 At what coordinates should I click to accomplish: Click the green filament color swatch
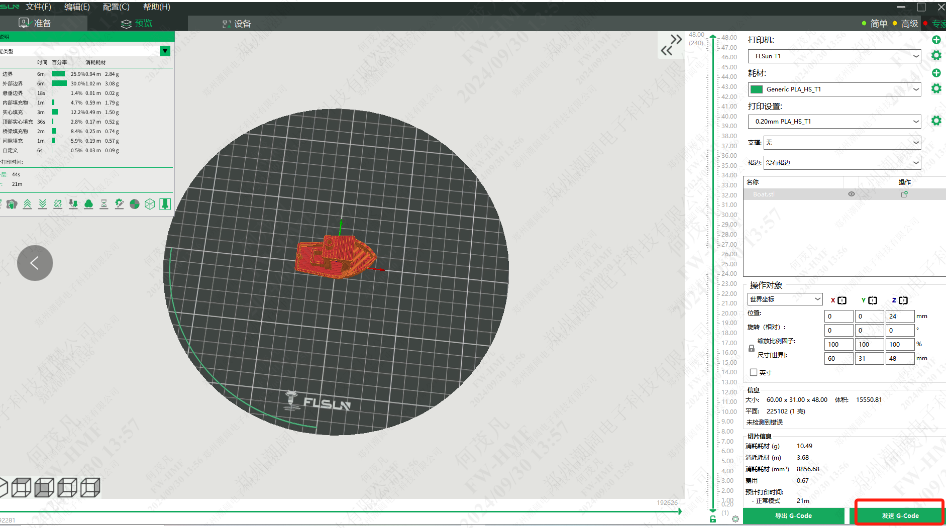pos(756,89)
